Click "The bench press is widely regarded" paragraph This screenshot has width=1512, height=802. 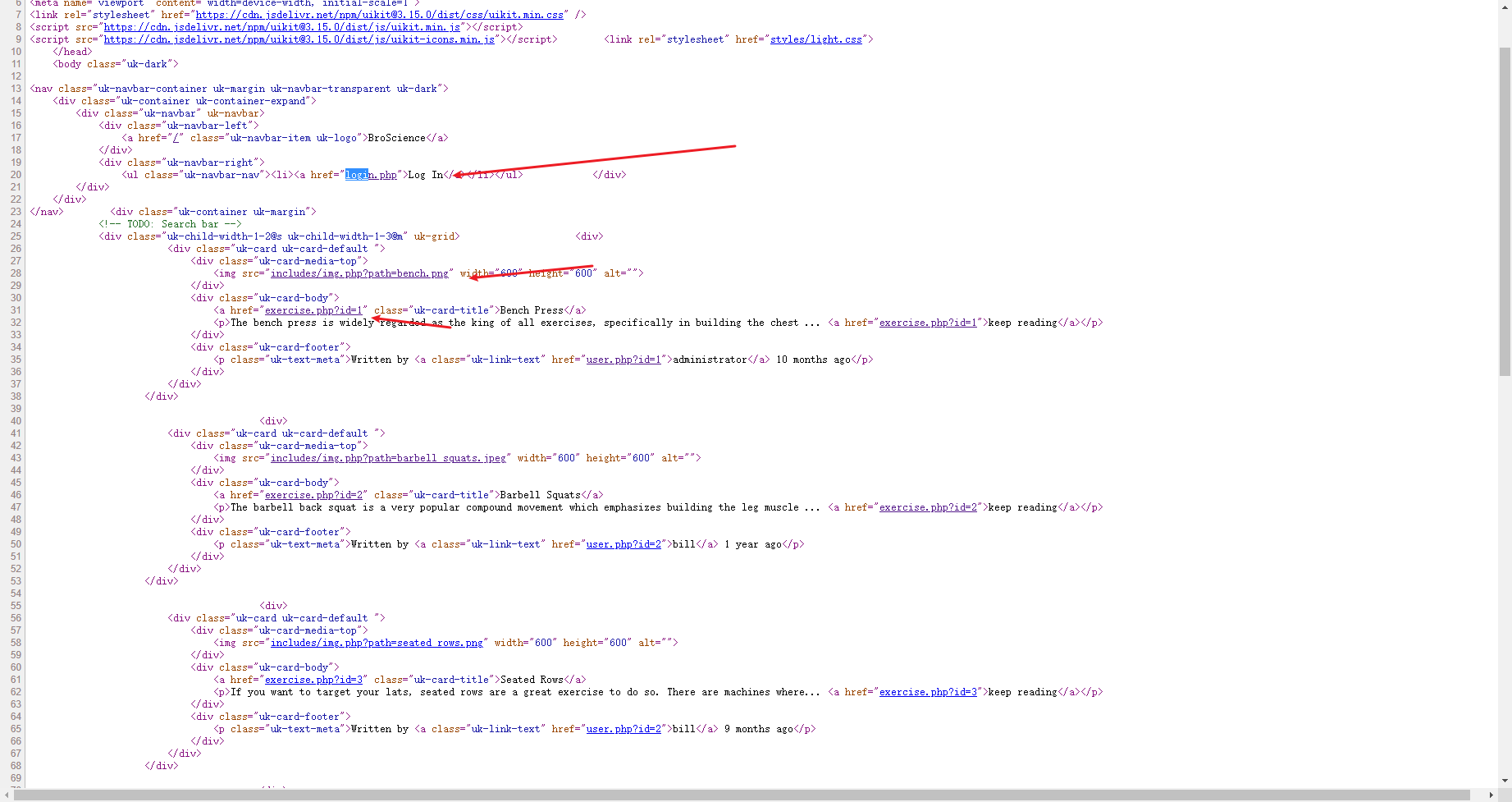525,323
